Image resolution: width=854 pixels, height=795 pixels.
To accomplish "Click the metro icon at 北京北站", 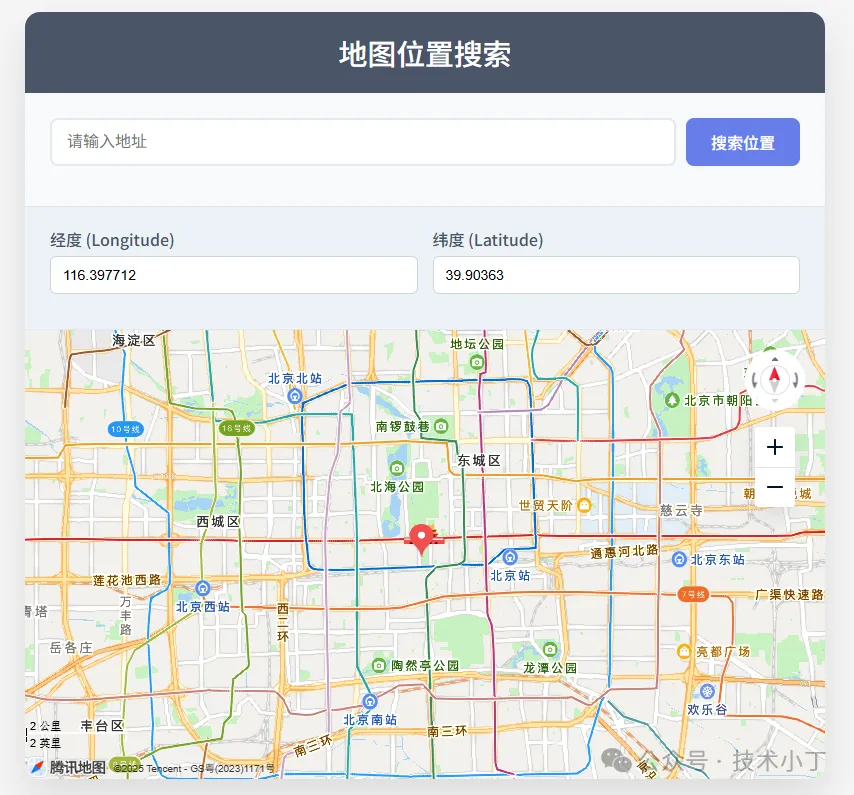I will [294, 396].
